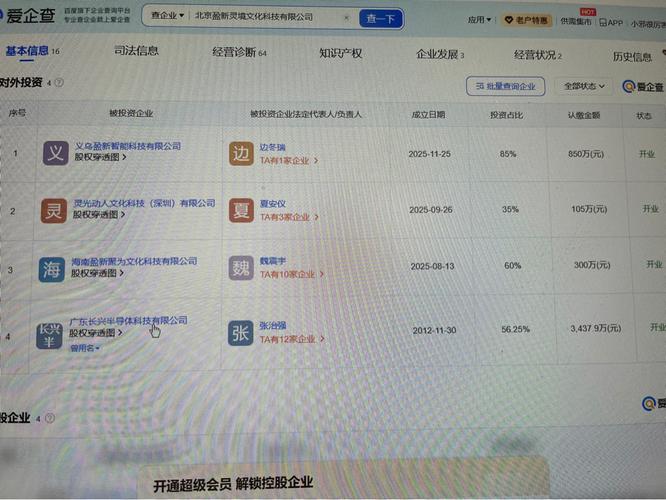Switch to the 经营状况 tab
This screenshot has width=666, height=500.
(537, 55)
